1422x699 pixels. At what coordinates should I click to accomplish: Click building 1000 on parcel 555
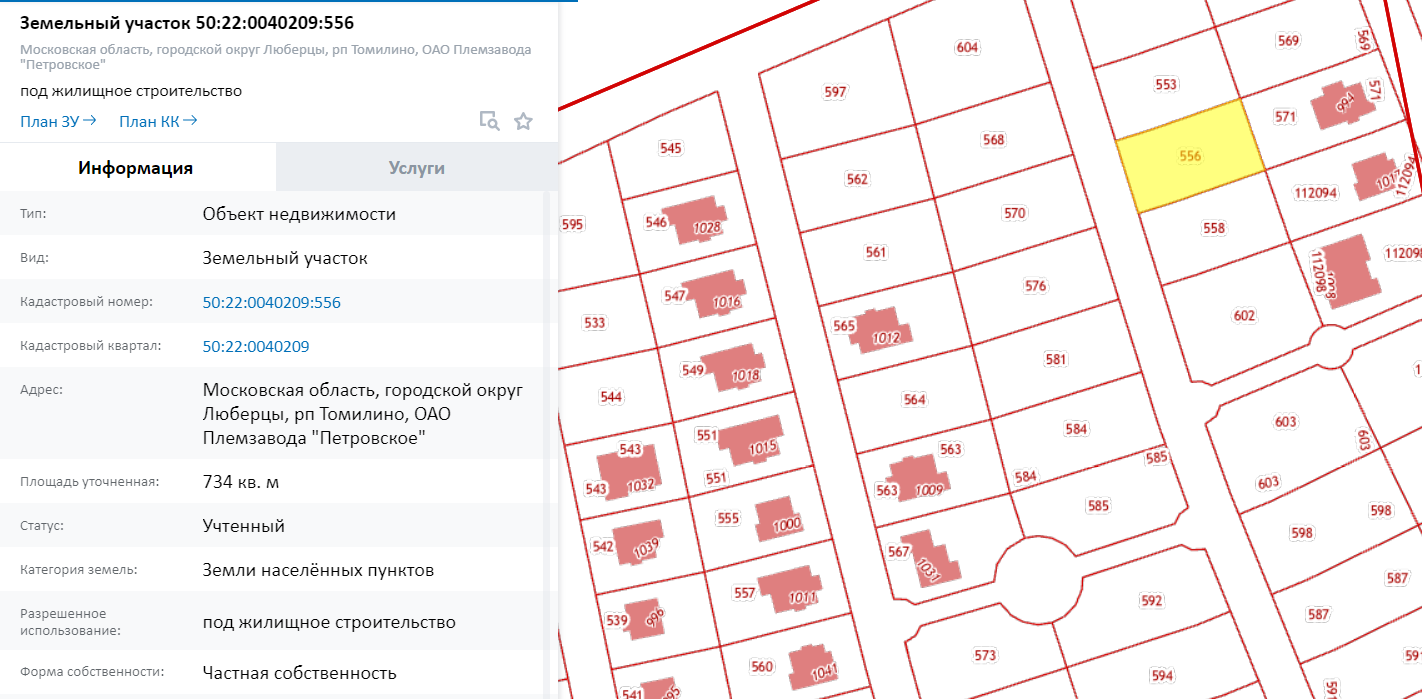point(782,519)
